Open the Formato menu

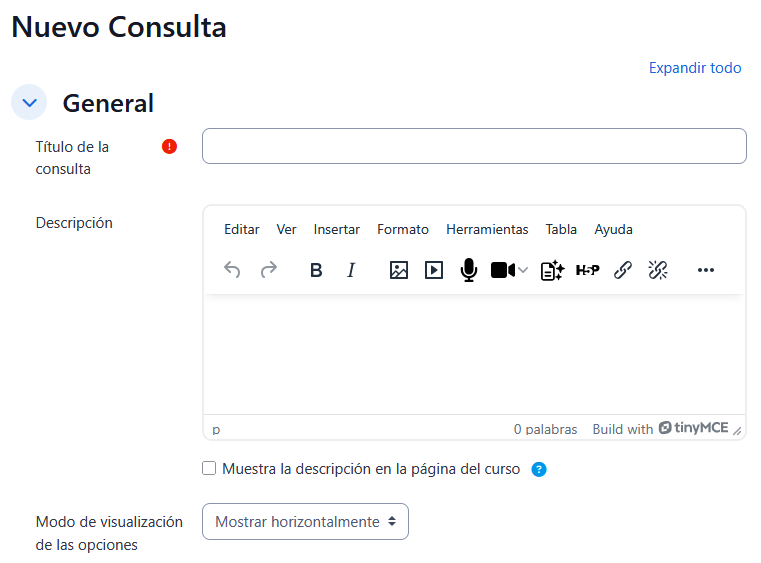tap(402, 229)
